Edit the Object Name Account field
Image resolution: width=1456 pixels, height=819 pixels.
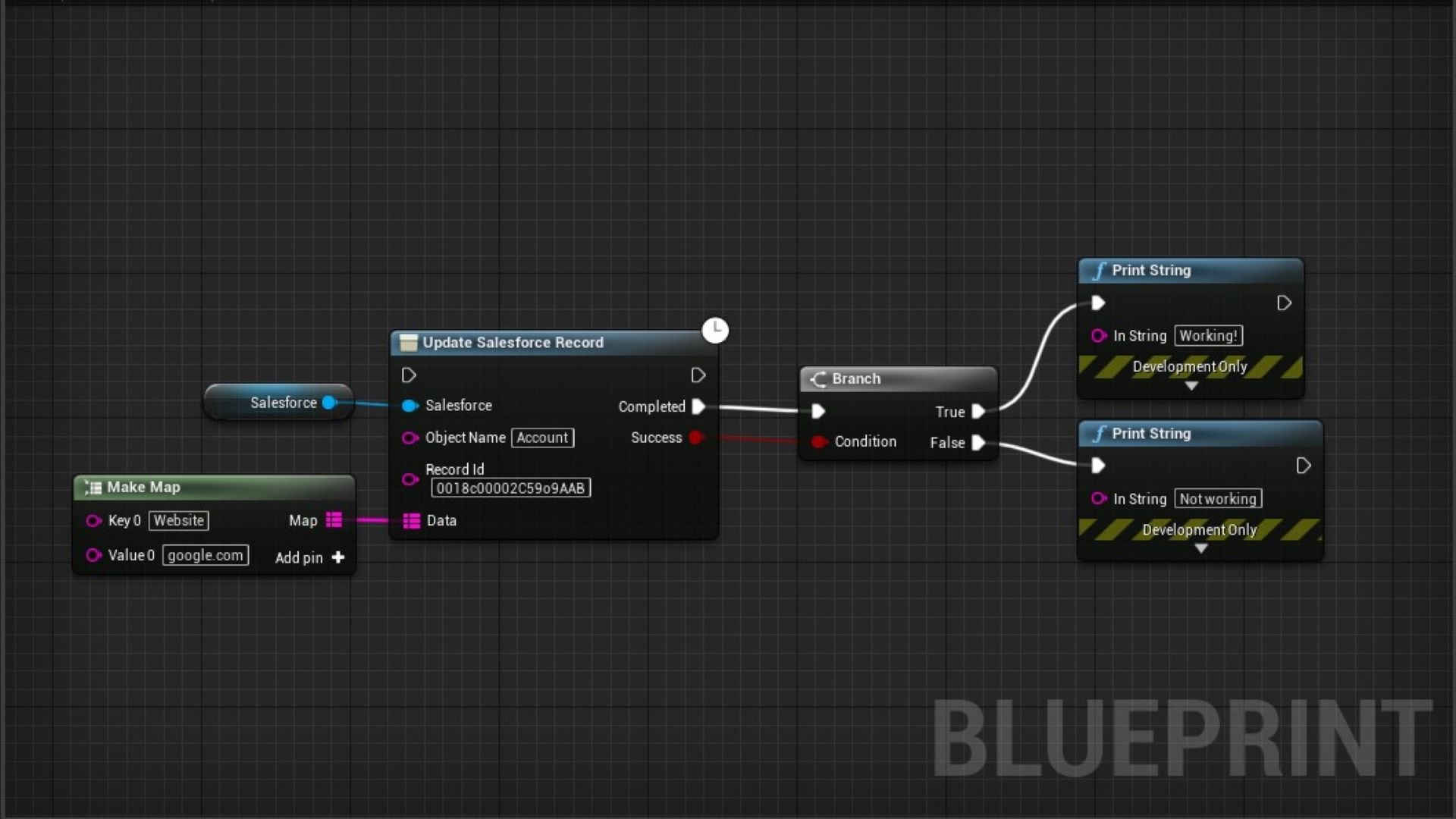[542, 438]
